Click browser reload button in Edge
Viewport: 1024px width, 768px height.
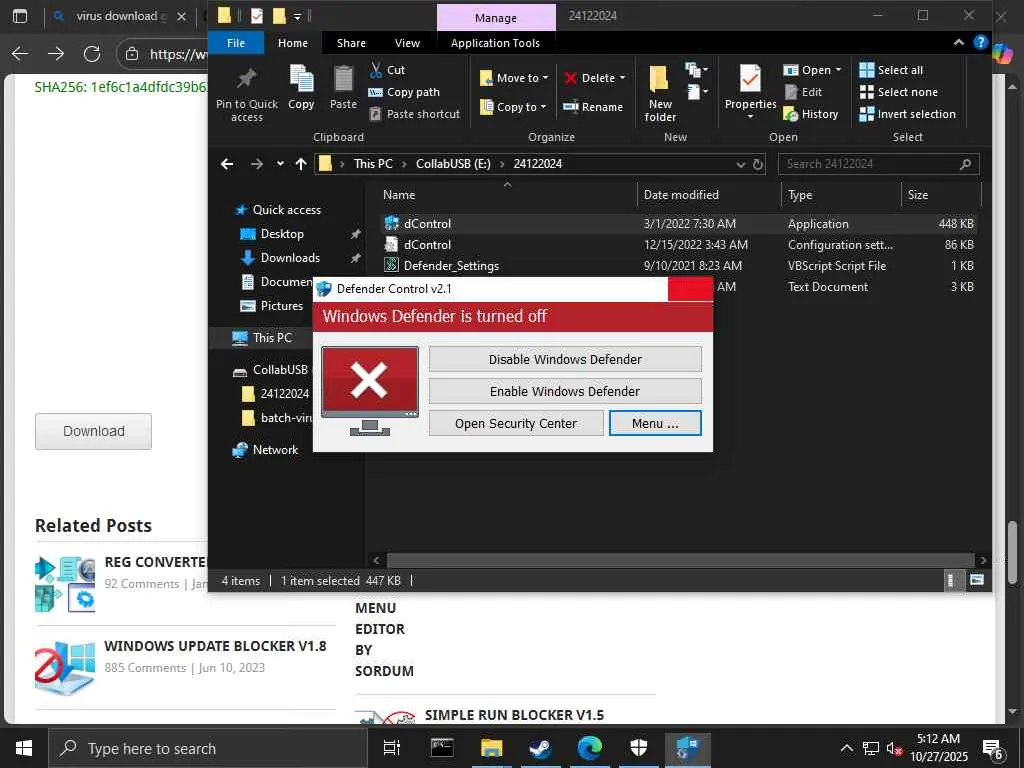(x=91, y=54)
